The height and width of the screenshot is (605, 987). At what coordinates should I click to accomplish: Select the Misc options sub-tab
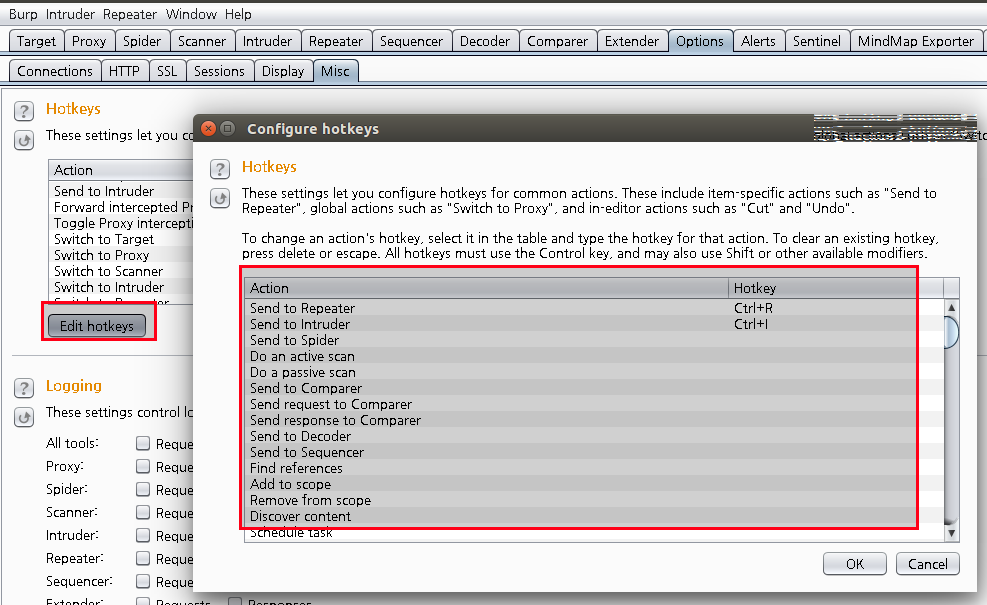[x=335, y=71]
